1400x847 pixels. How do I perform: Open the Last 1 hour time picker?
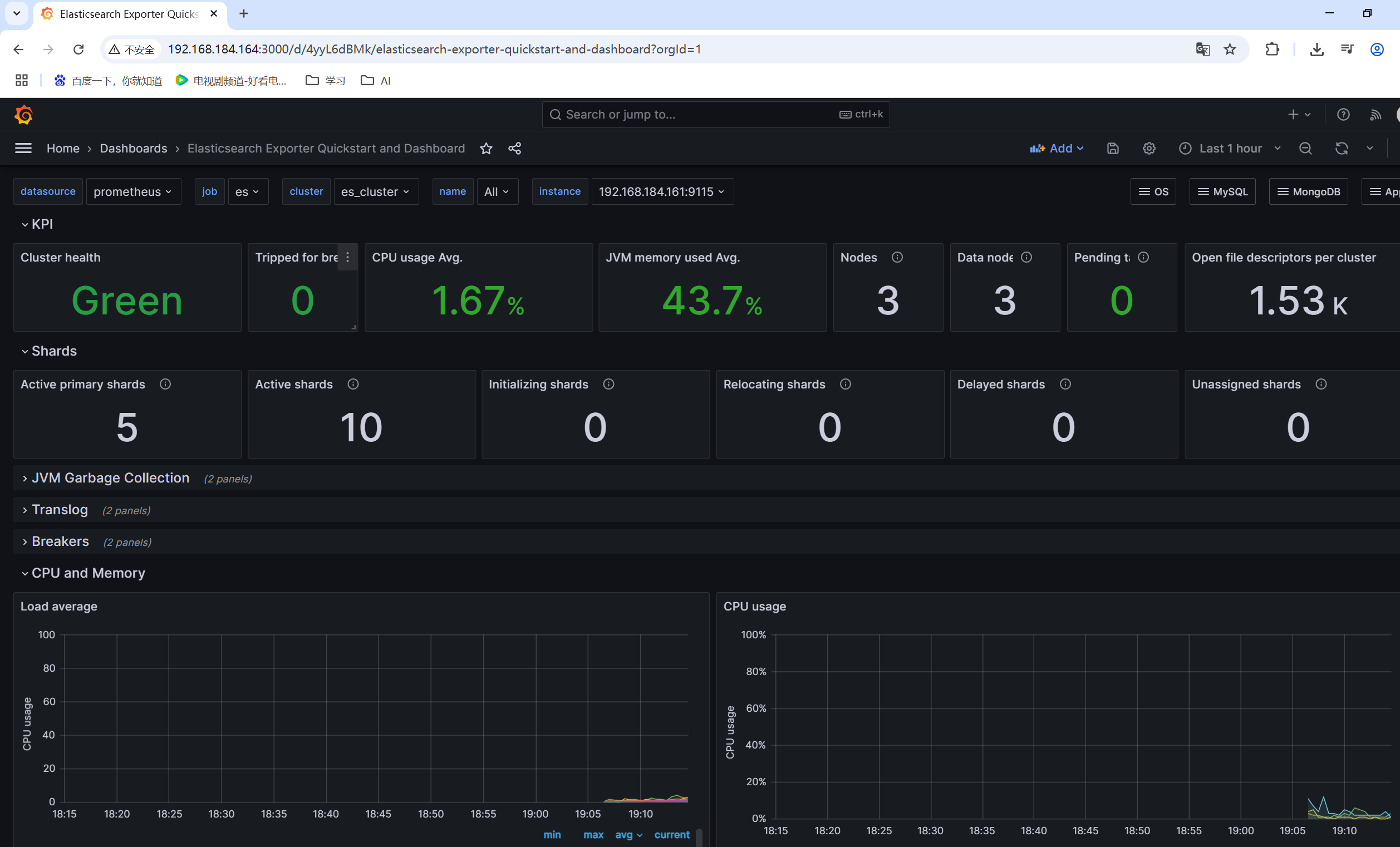(x=1230, y=148)
